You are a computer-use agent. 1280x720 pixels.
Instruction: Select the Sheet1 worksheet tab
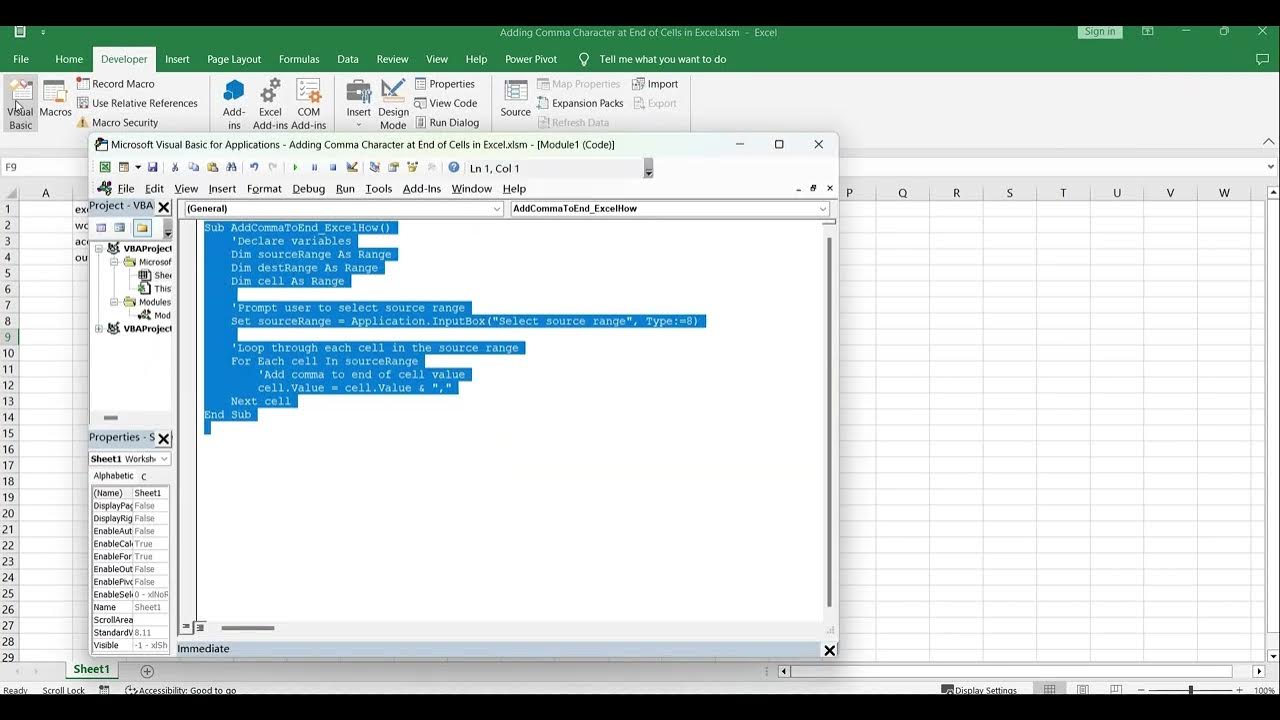[x=91, y=669]
